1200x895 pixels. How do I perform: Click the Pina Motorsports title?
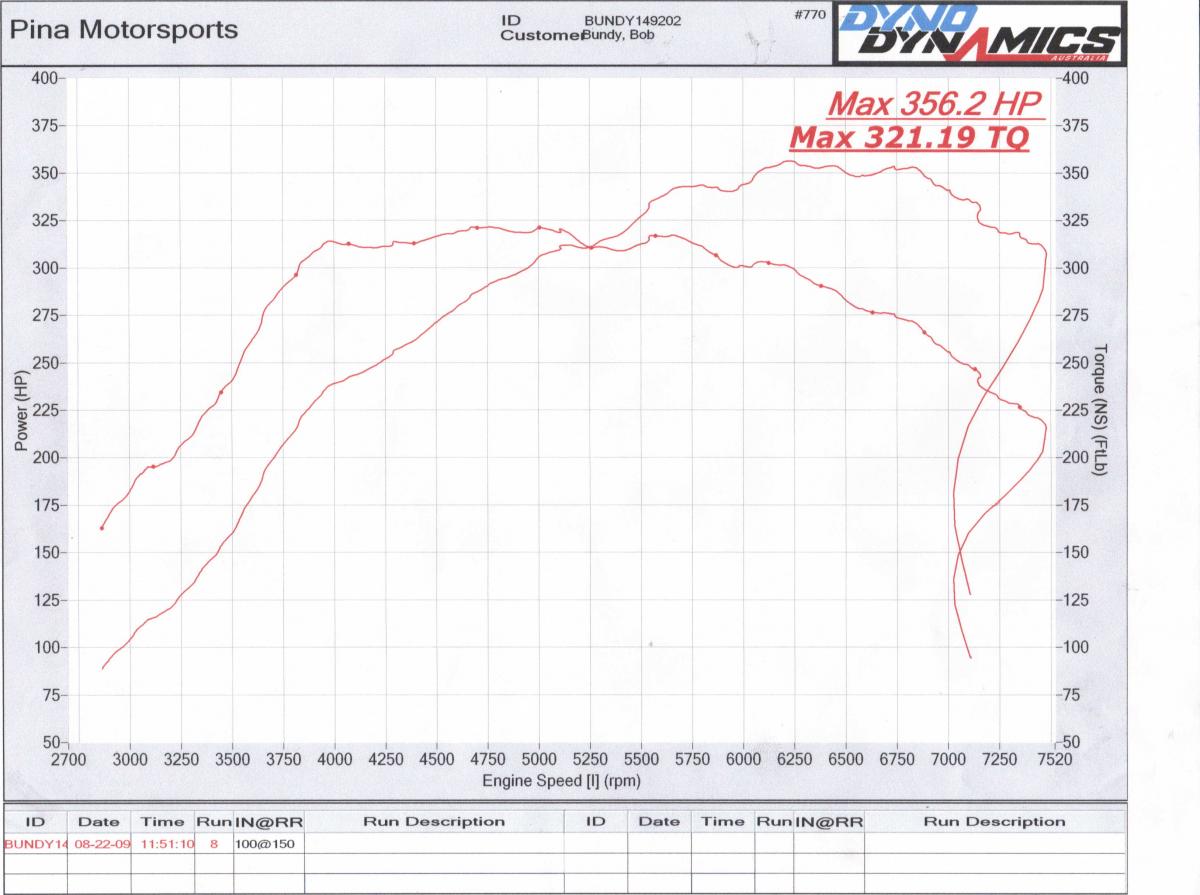124,29
